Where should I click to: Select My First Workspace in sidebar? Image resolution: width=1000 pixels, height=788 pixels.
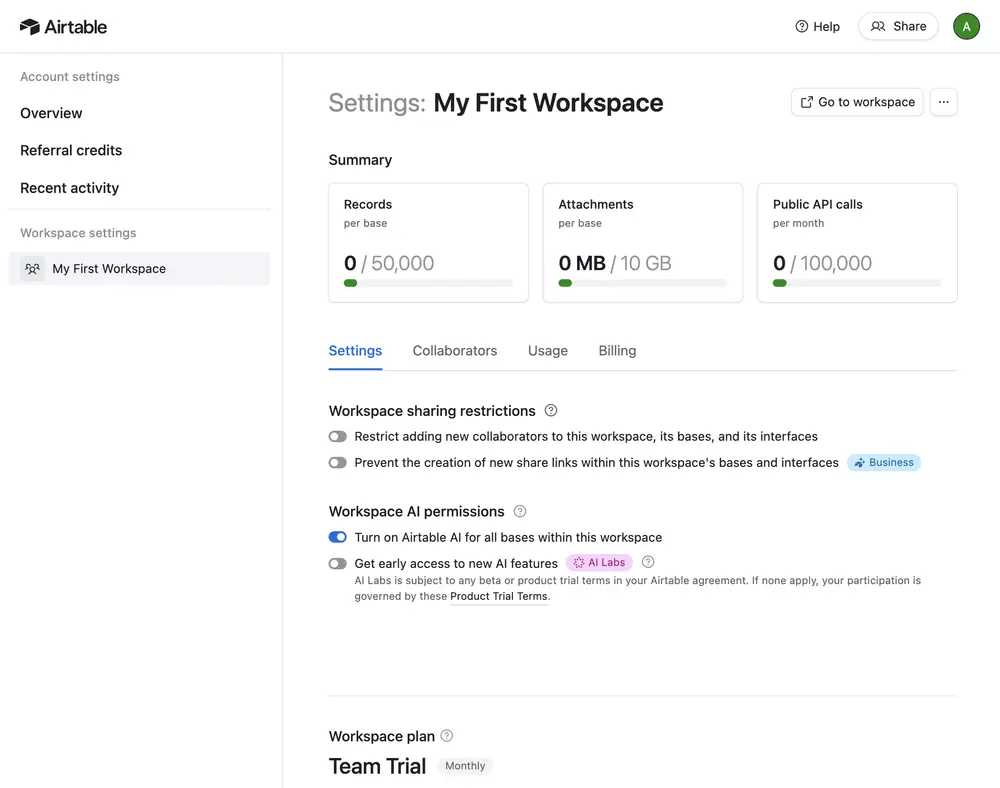pos(139,268)
